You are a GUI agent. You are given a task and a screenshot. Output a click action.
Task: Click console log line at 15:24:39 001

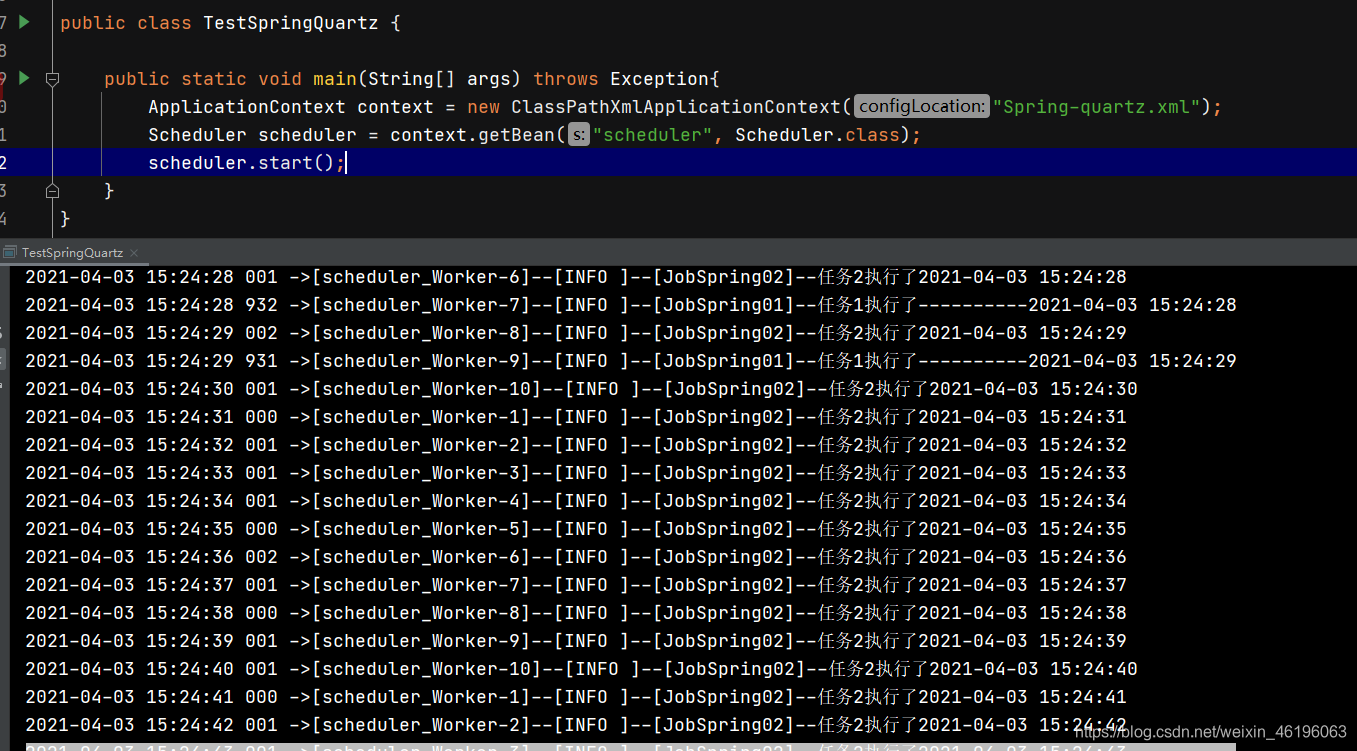point(576,641)
